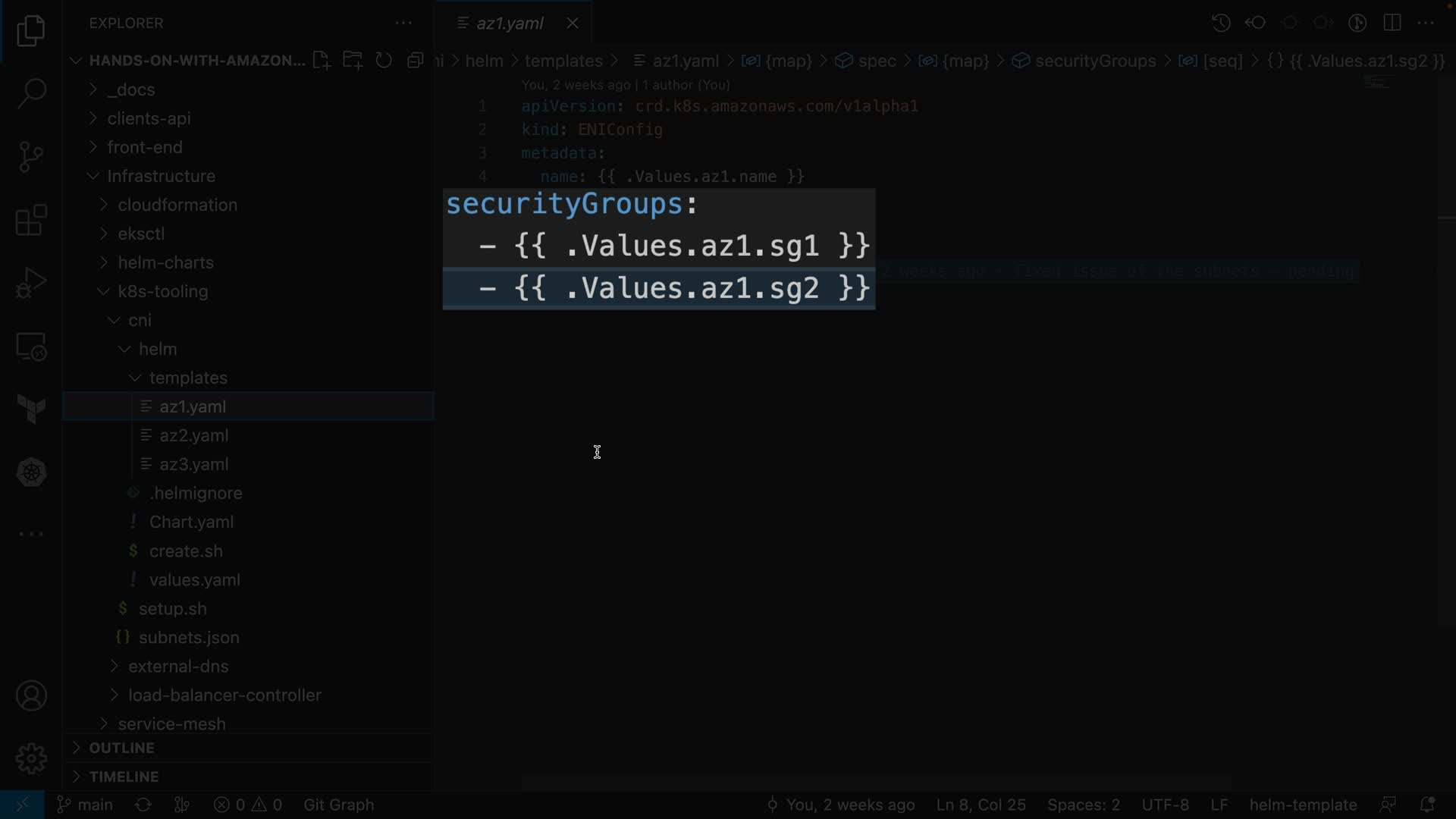The image size is (1456, 819).
Task: Expand the cloudformation folder
Action: pyautogui.click(x=177, y=205)
